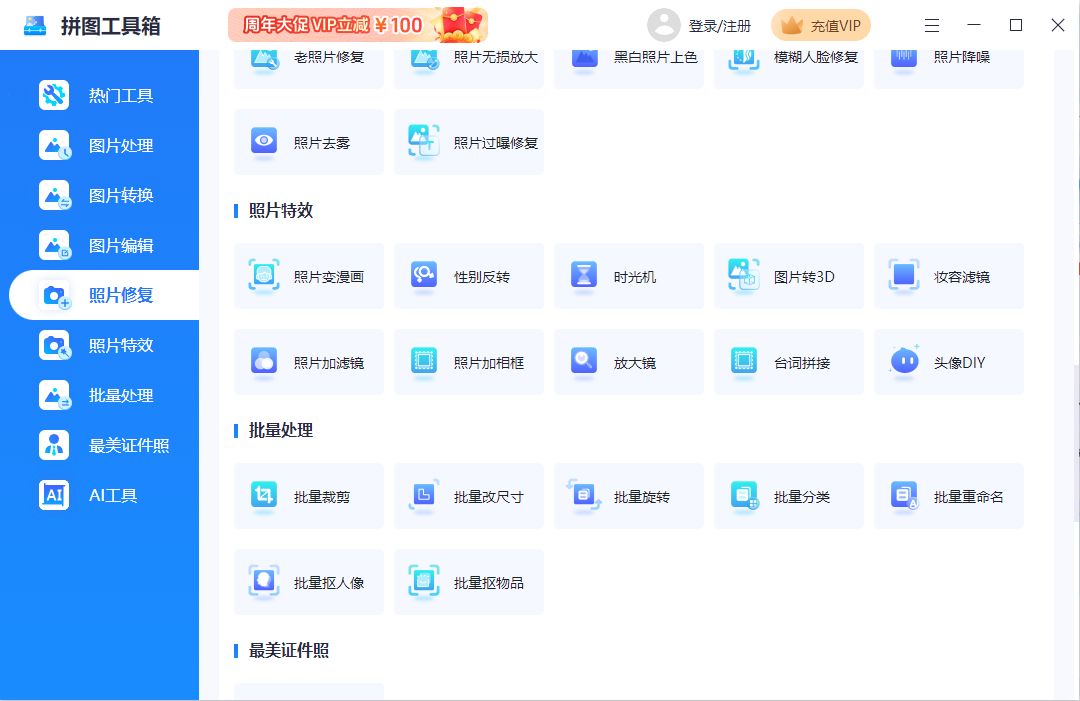This screenshot has height=701, width=1080.
Task: Open the 照片过曝修复 tool icon
Action: [424, 142]
